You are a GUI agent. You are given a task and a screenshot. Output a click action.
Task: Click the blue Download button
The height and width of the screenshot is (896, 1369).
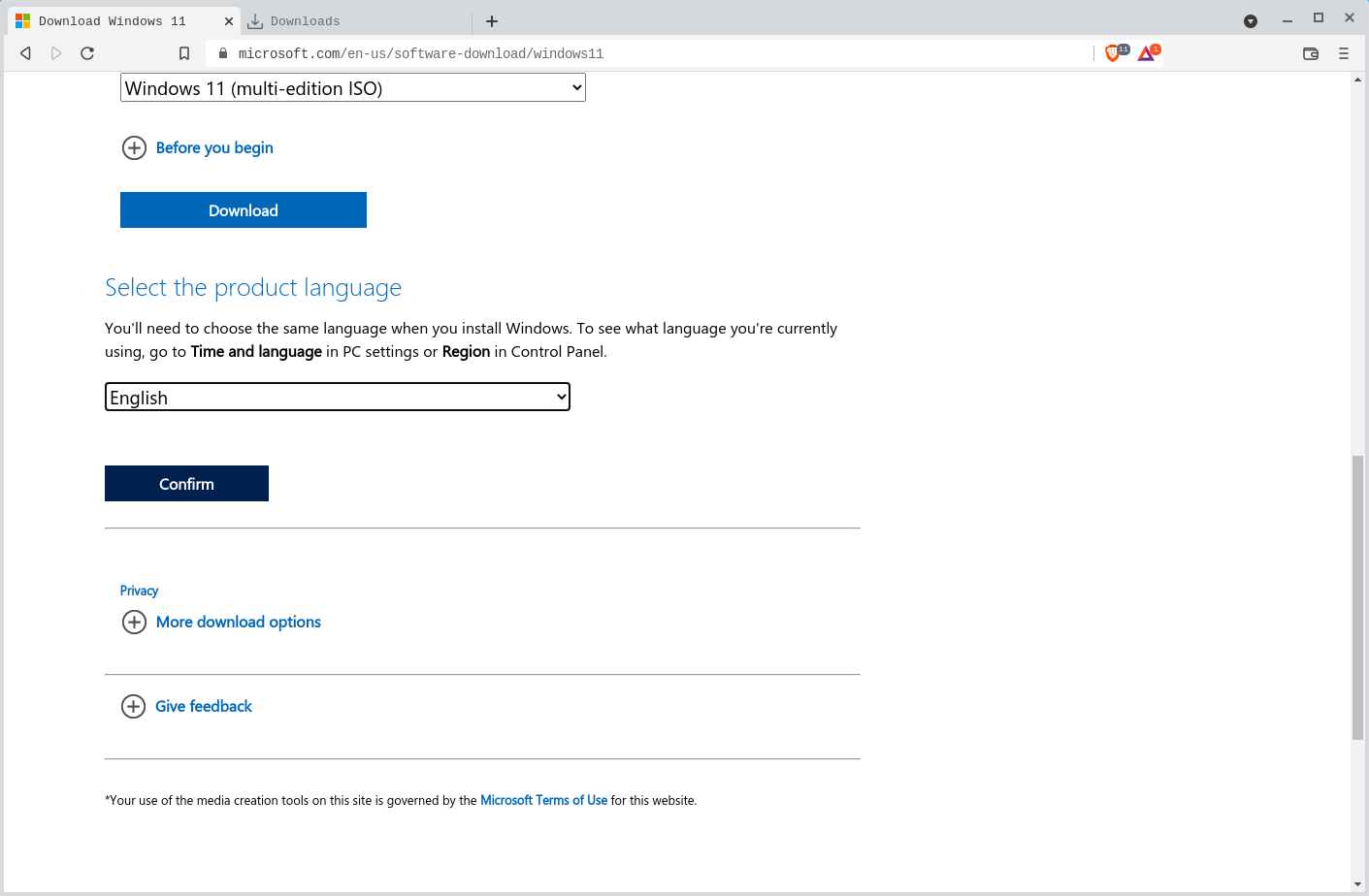click(x=244, y=210)
